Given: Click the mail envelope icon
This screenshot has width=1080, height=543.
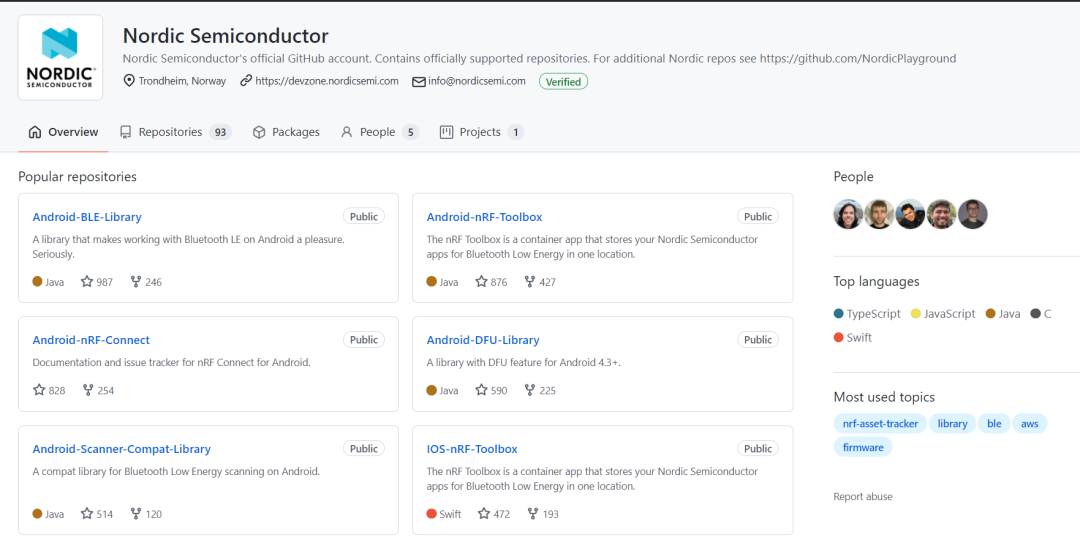Looking at the screenshot, I should click(419, 81).
